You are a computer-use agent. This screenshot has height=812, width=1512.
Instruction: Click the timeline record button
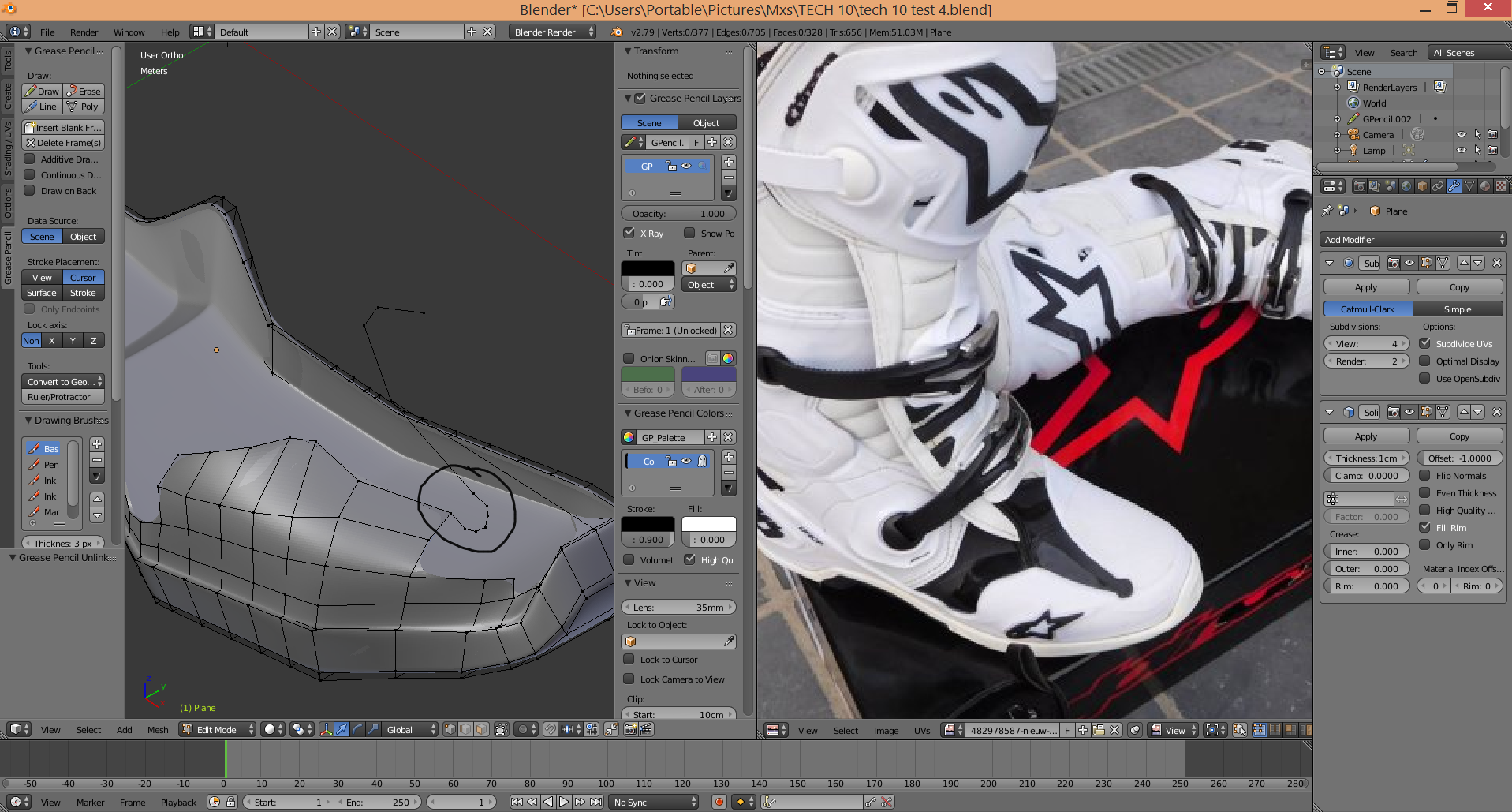click(719, 802)
